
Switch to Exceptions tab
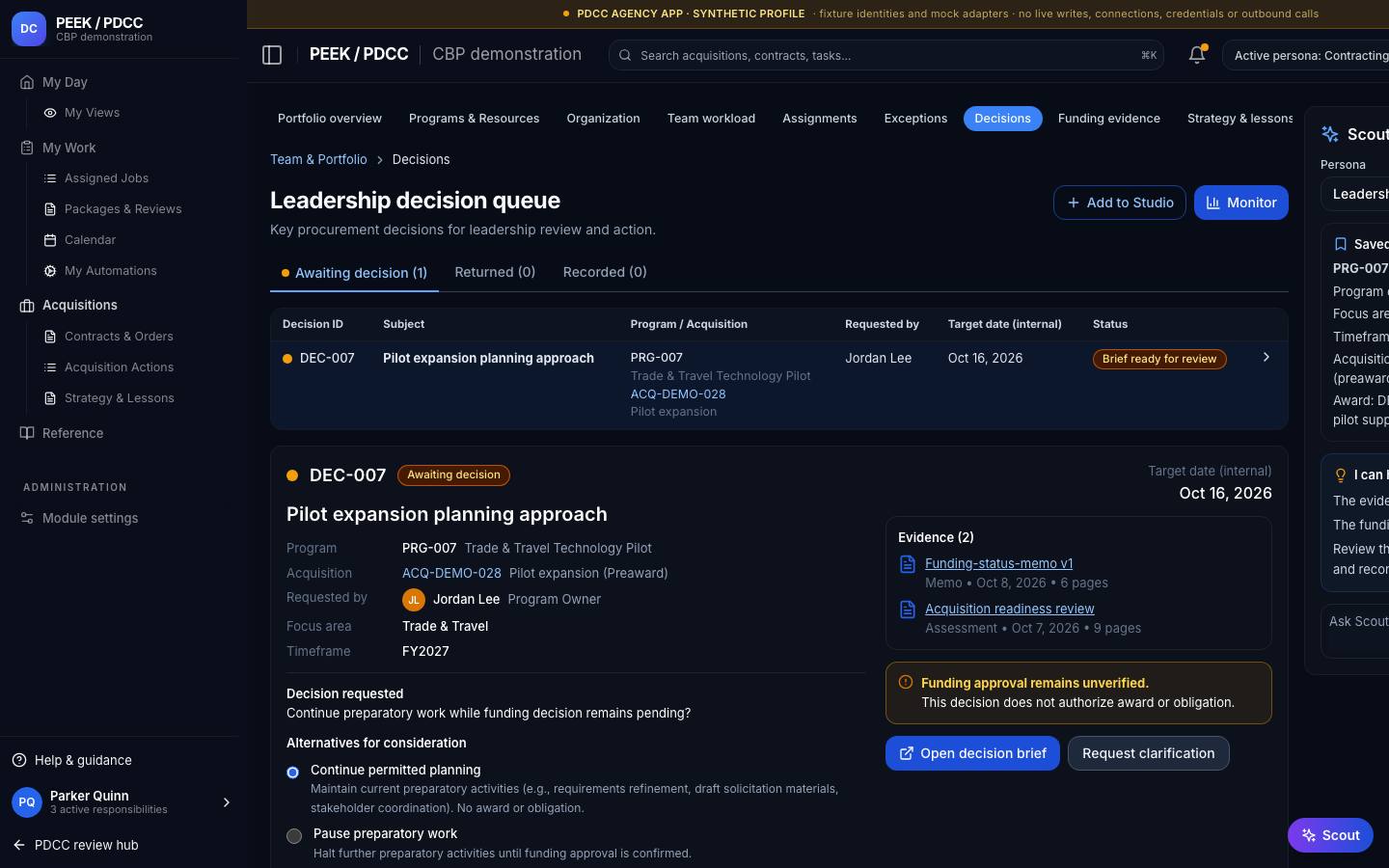(x=915, y=119)
